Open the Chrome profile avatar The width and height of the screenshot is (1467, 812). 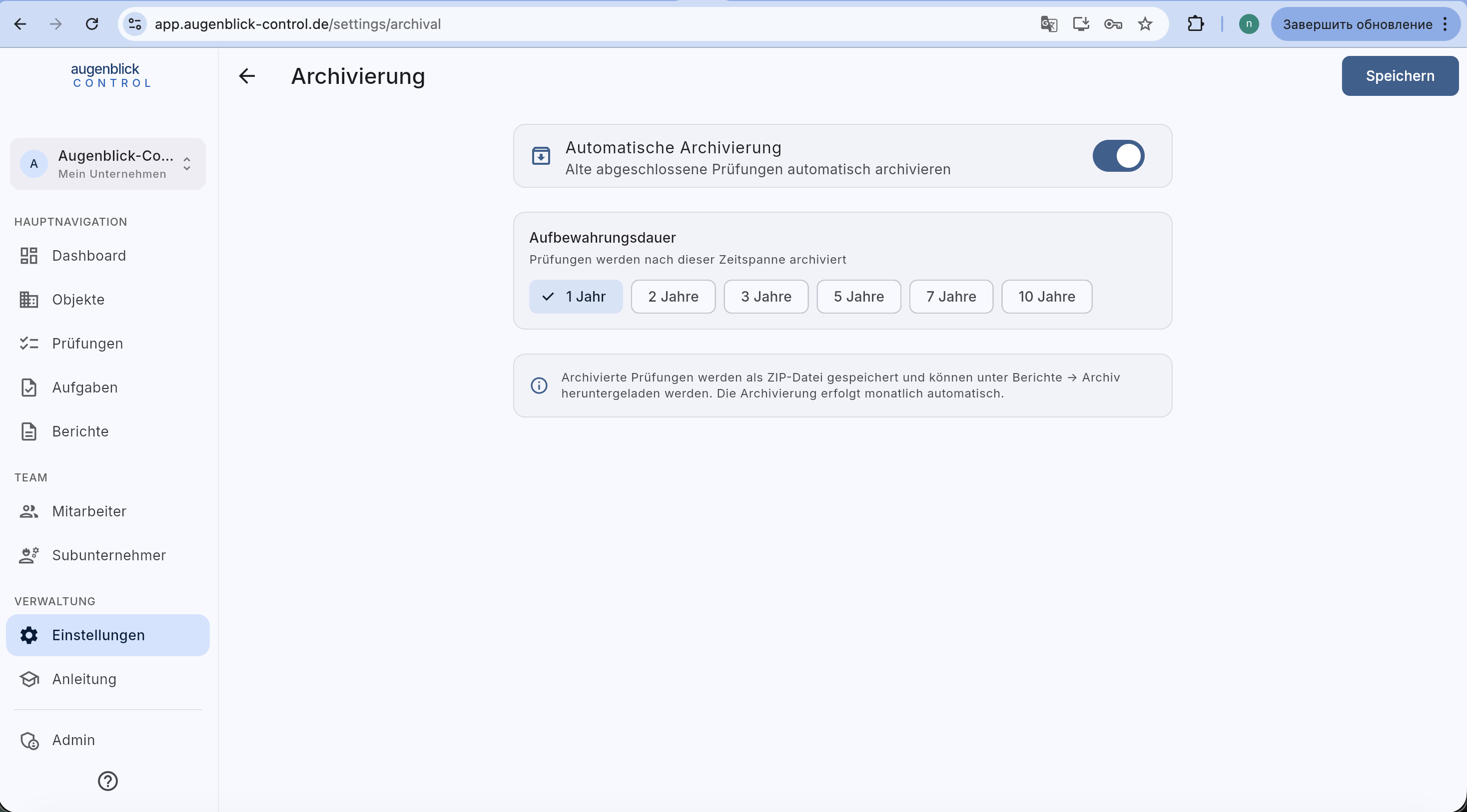click(1248, 24)
